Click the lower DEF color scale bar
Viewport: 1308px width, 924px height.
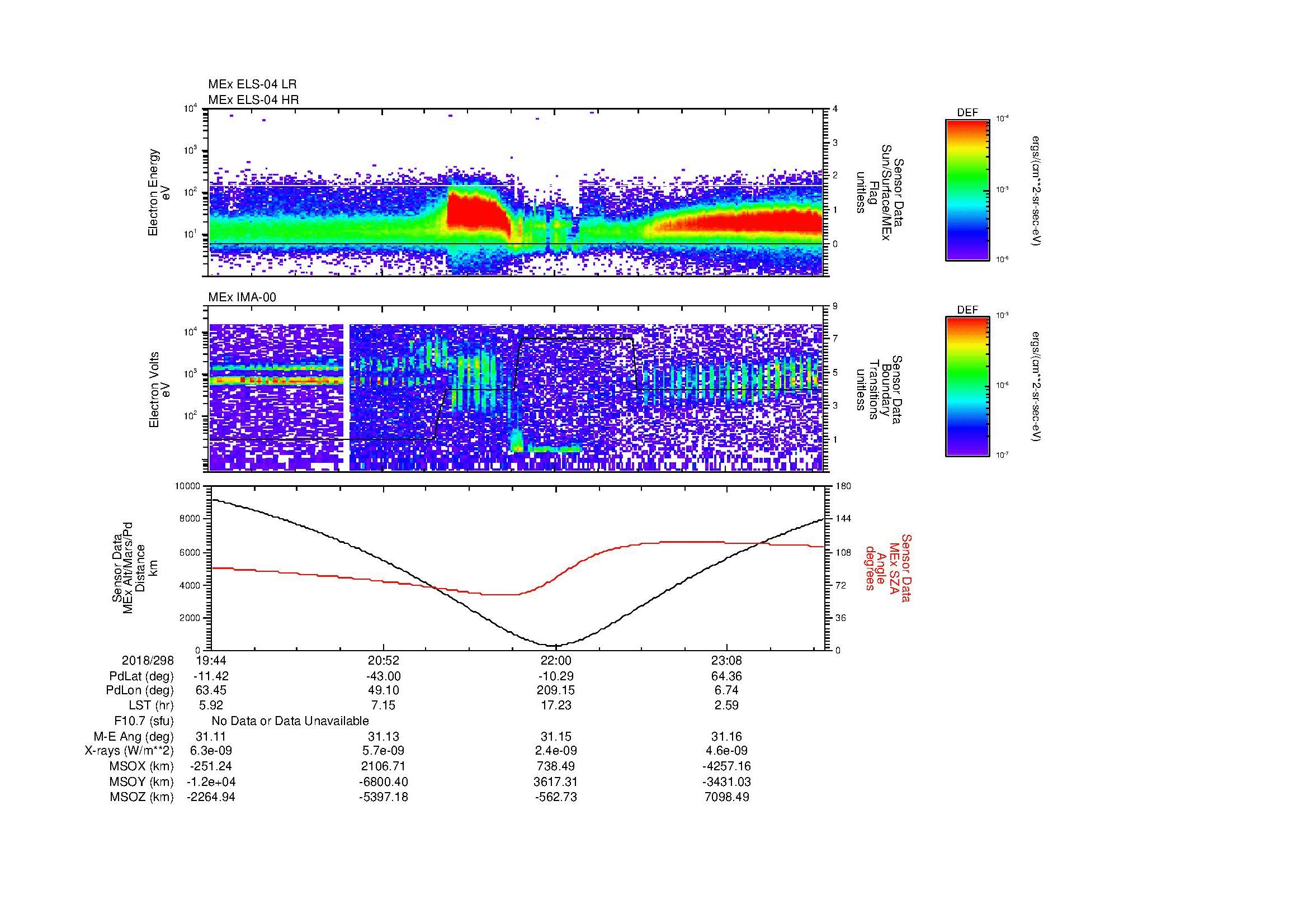click(967, 387)
